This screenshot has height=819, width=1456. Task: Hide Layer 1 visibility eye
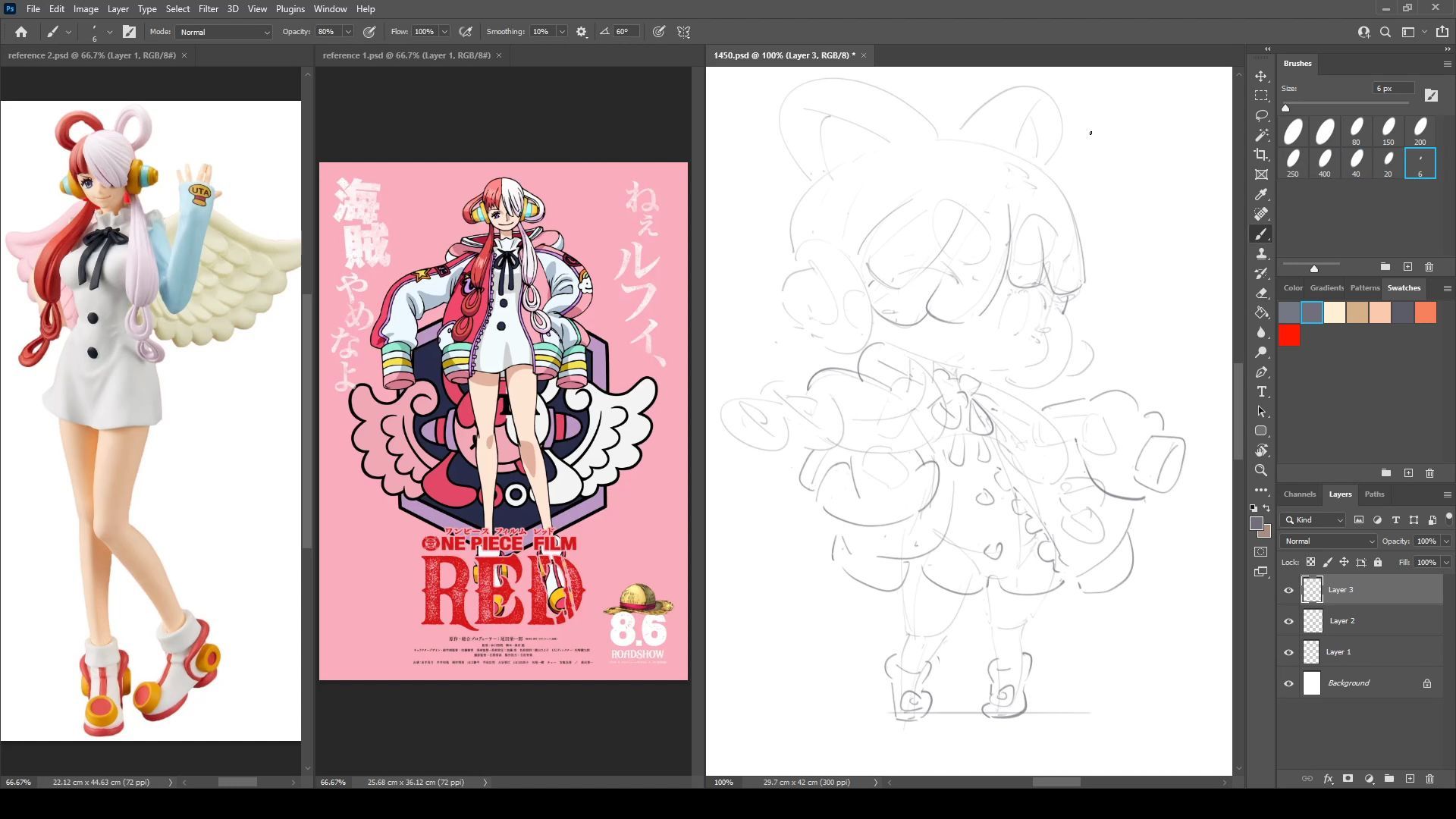point(1288,652)
